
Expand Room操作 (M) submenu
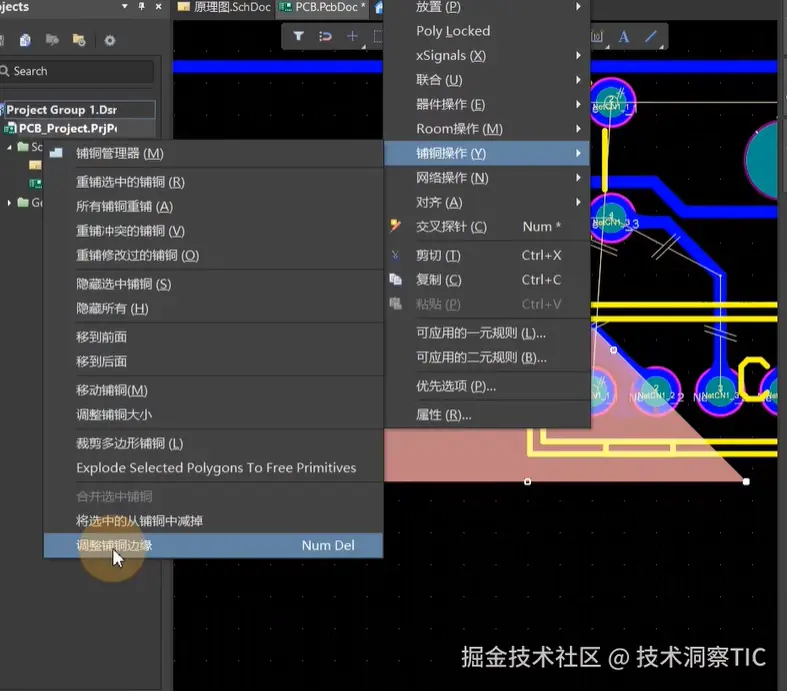(487, 129)
